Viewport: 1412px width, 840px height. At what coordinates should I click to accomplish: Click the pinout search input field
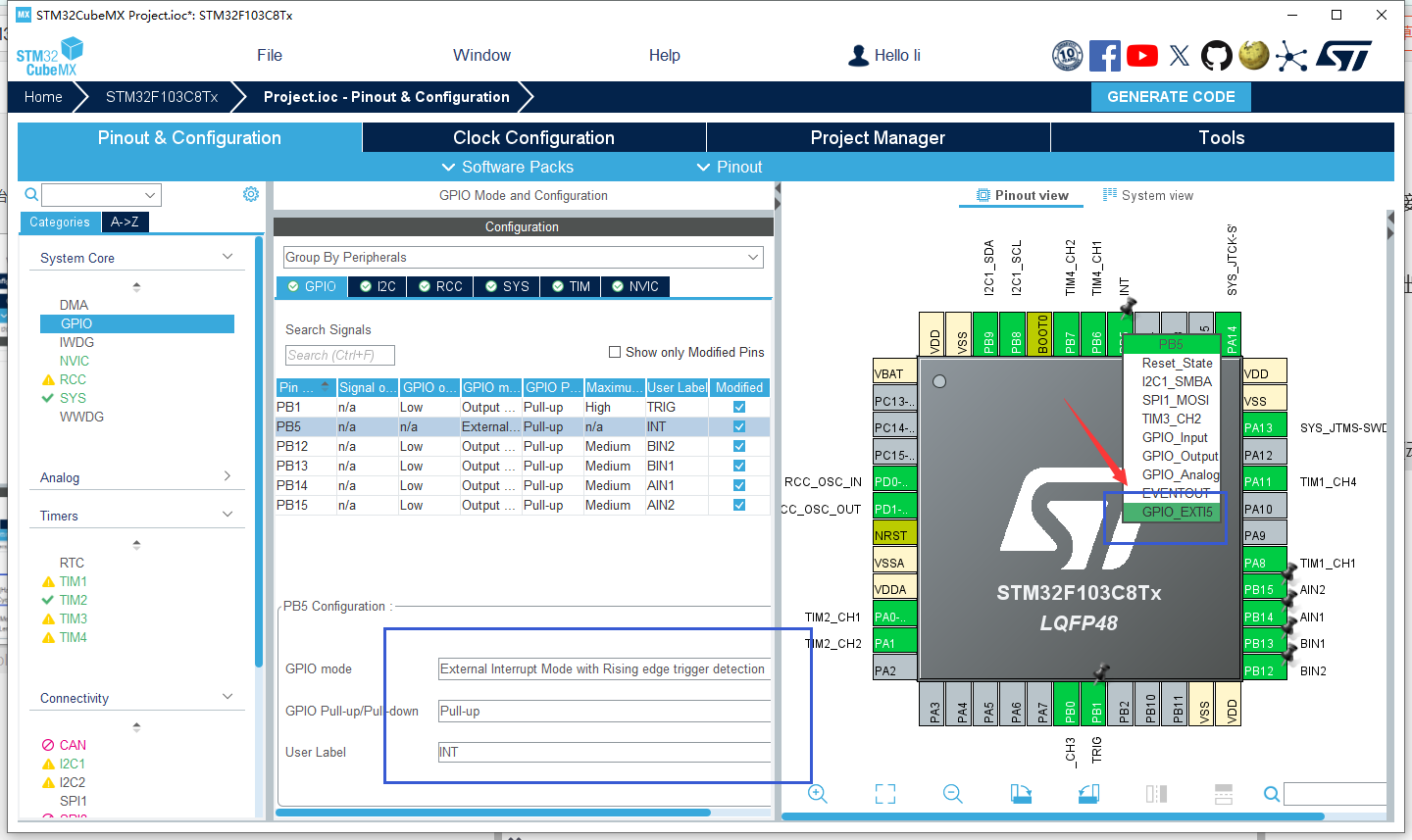[x=1335, y=794]
